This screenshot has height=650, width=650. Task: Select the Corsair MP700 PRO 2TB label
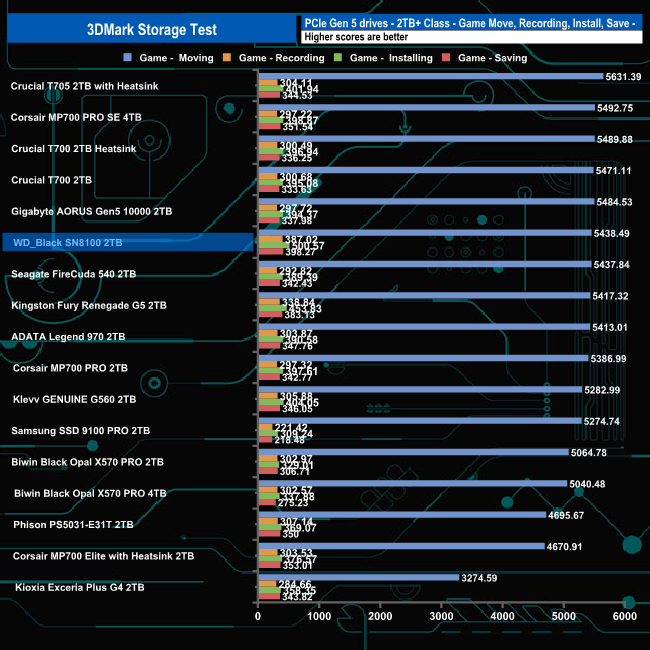[70, 368]
